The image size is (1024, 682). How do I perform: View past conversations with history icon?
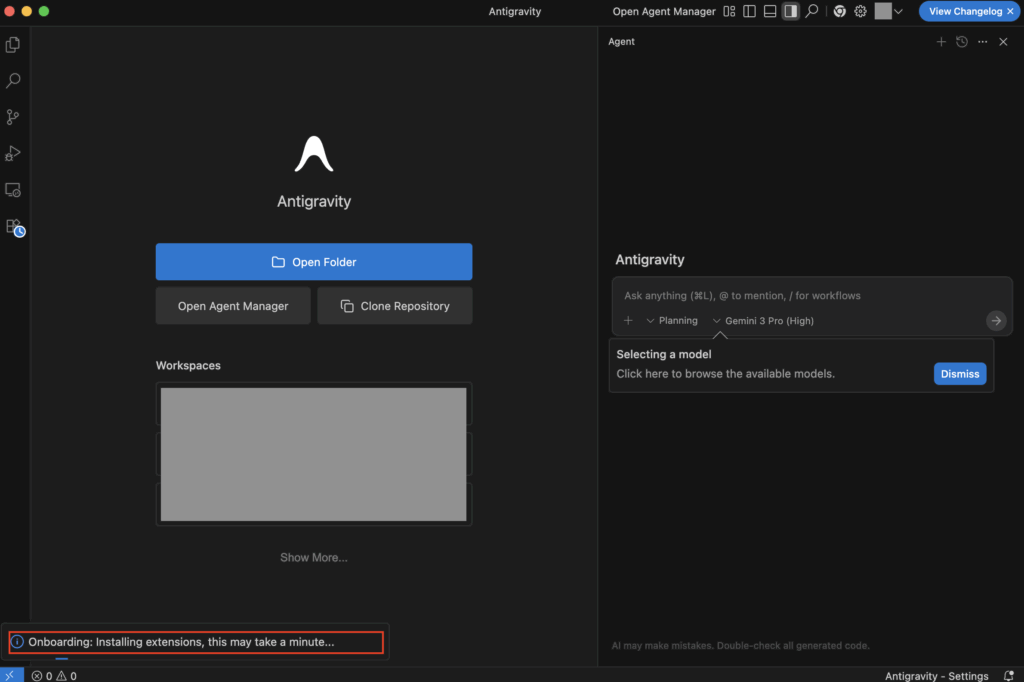(961, 42)
